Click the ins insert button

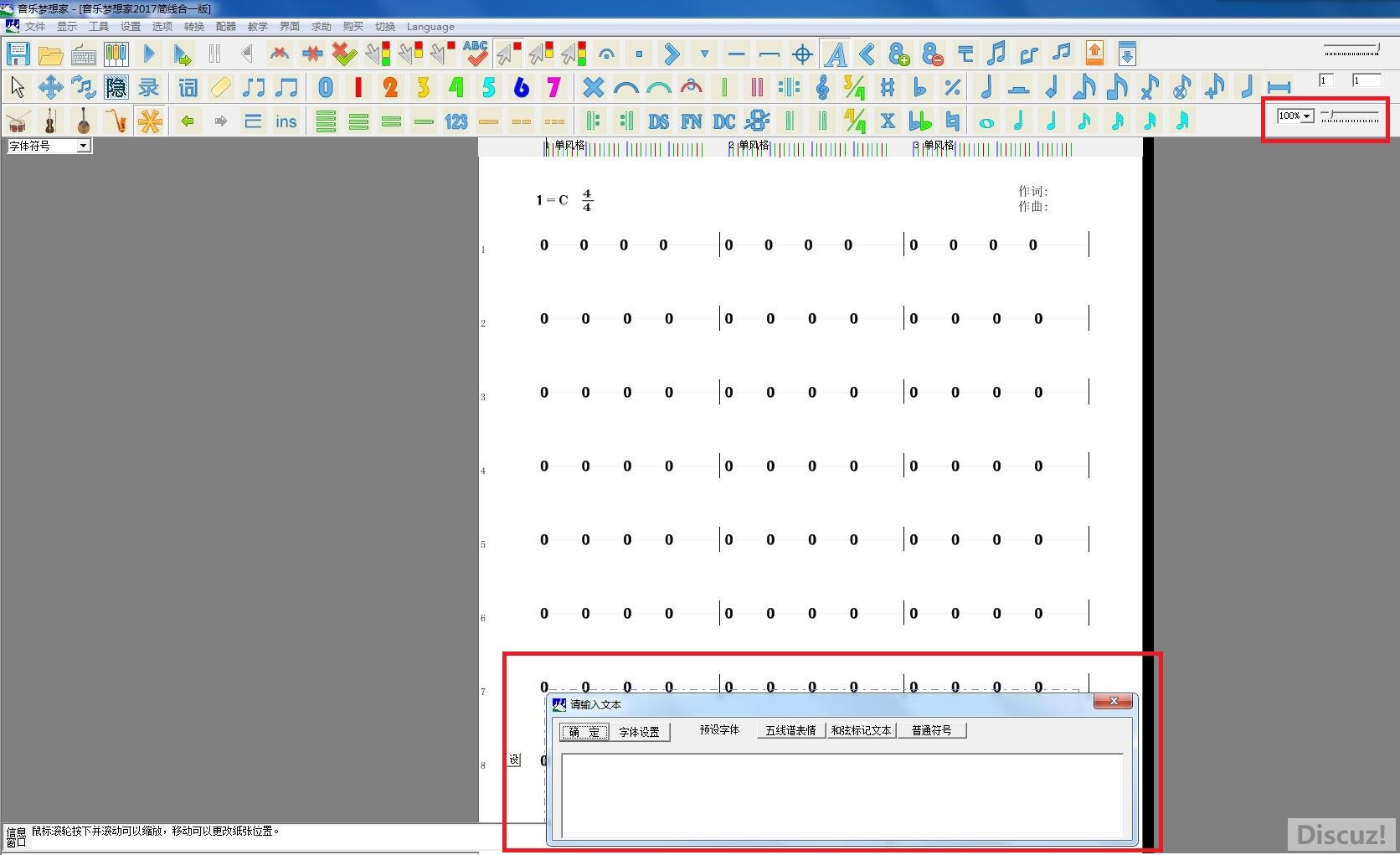click(286, 121)
